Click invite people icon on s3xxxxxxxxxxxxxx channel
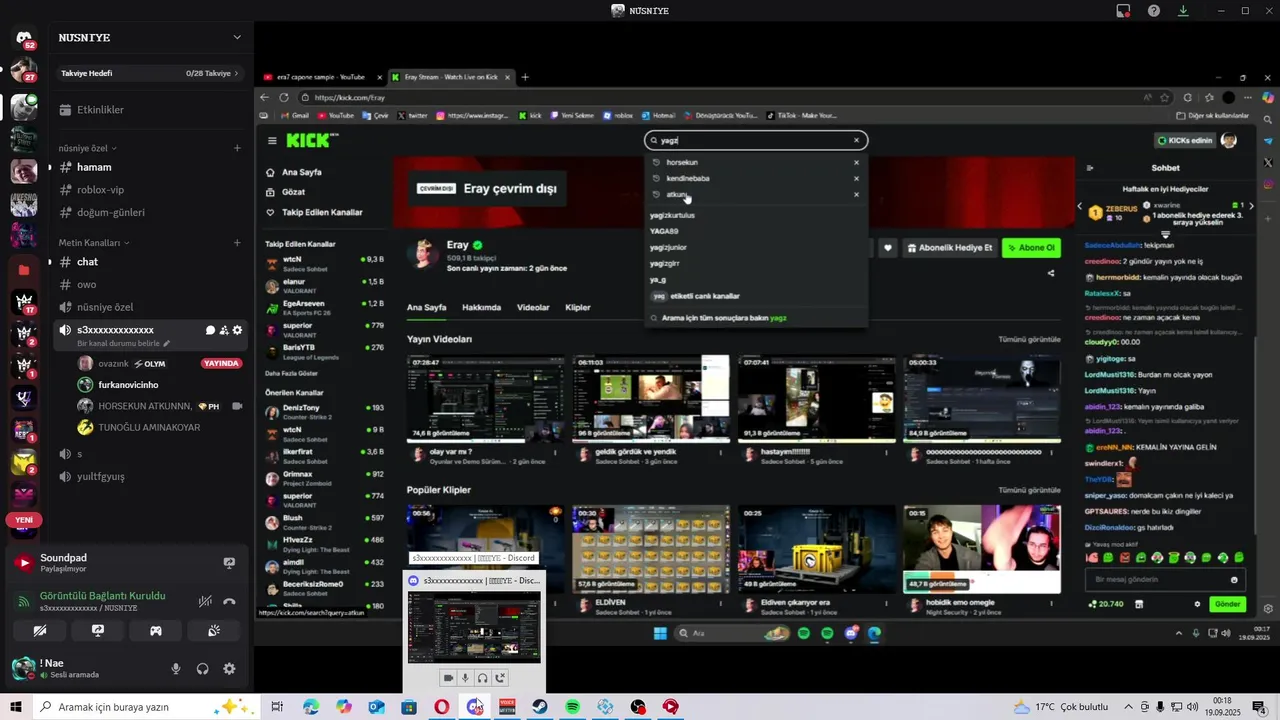This screenshot has height=720, width=1280. [224, 330]
